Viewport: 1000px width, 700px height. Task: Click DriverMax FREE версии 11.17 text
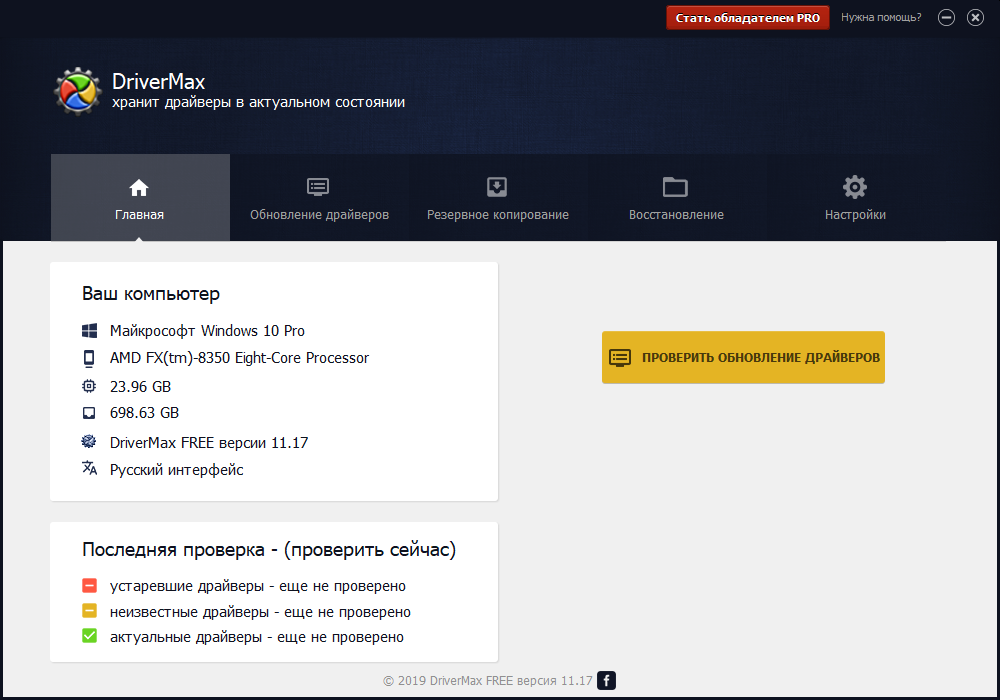(209, 442)
